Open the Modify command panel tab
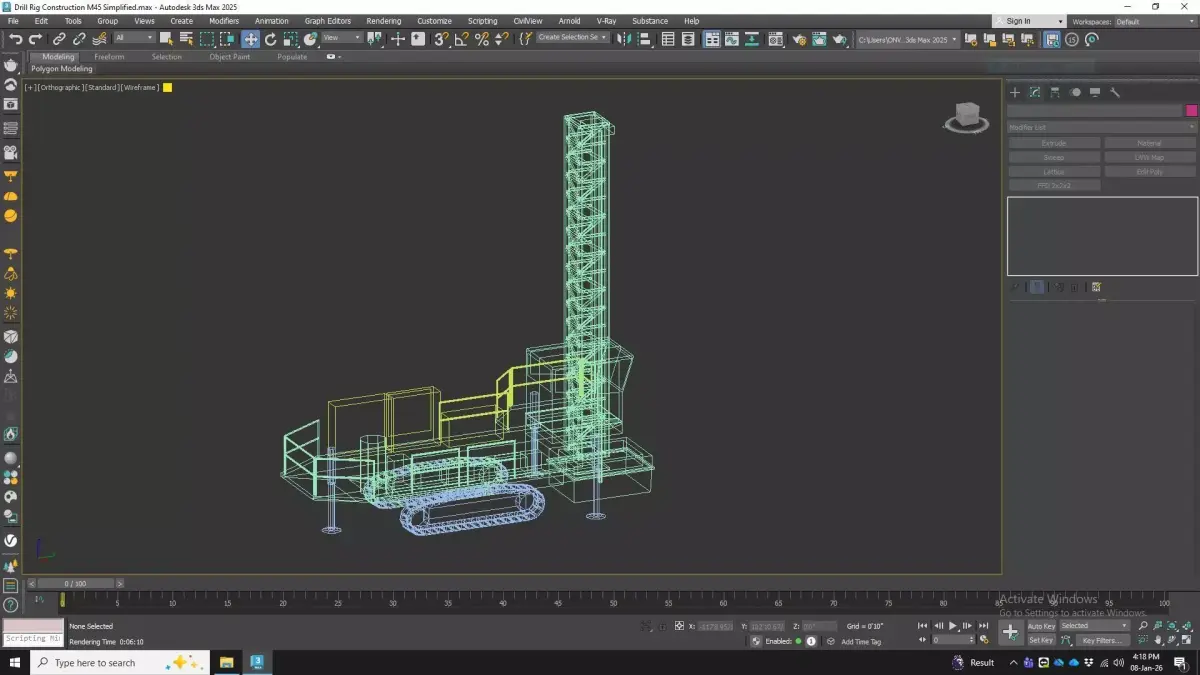The width and height of the screenshot is (1200, 675). [x=1035, y=92]
